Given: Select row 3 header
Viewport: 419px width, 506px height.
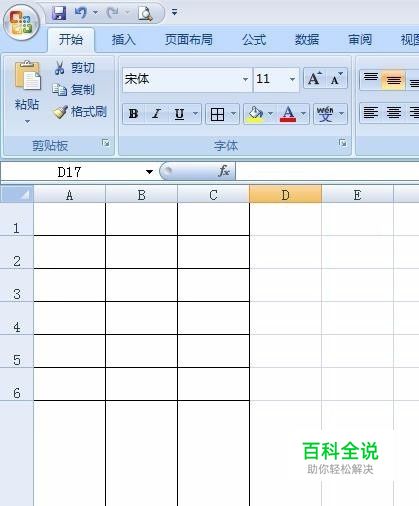Looking at the screenshot, I should click(17, 285).
